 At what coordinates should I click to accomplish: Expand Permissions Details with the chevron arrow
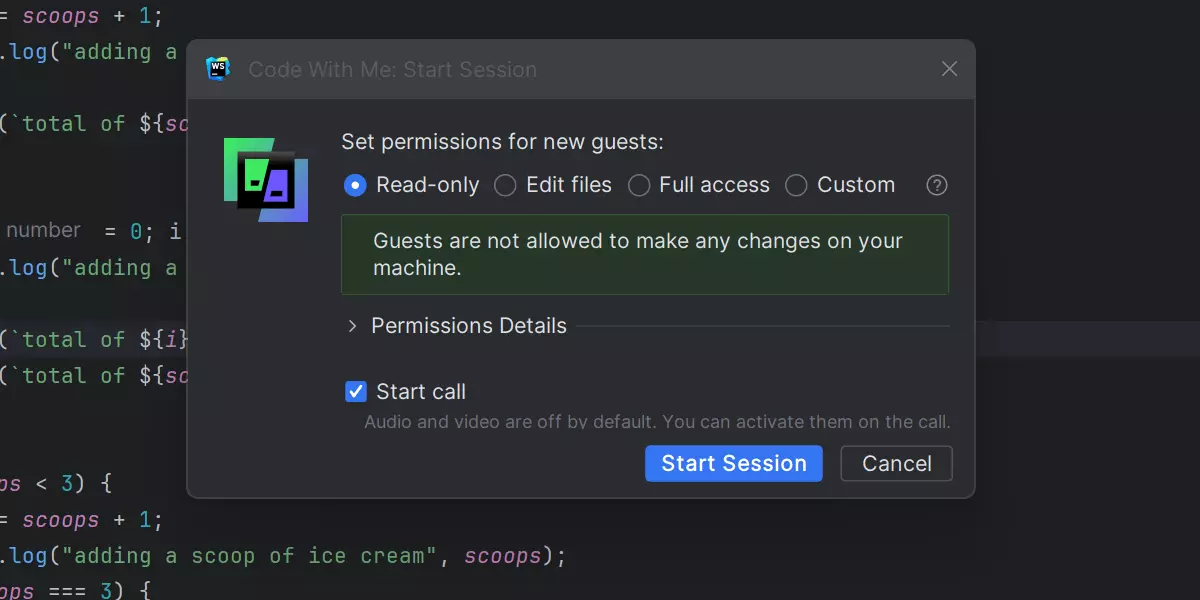(x=352, y=326)
